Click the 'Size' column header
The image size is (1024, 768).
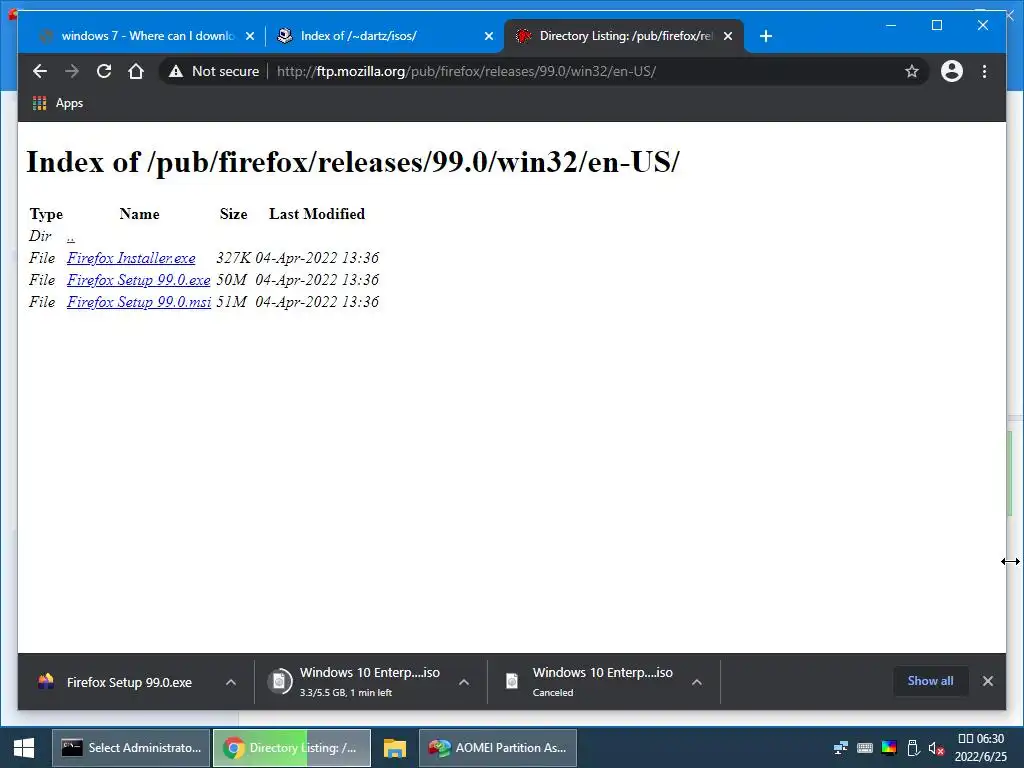(x=233, y=214)
